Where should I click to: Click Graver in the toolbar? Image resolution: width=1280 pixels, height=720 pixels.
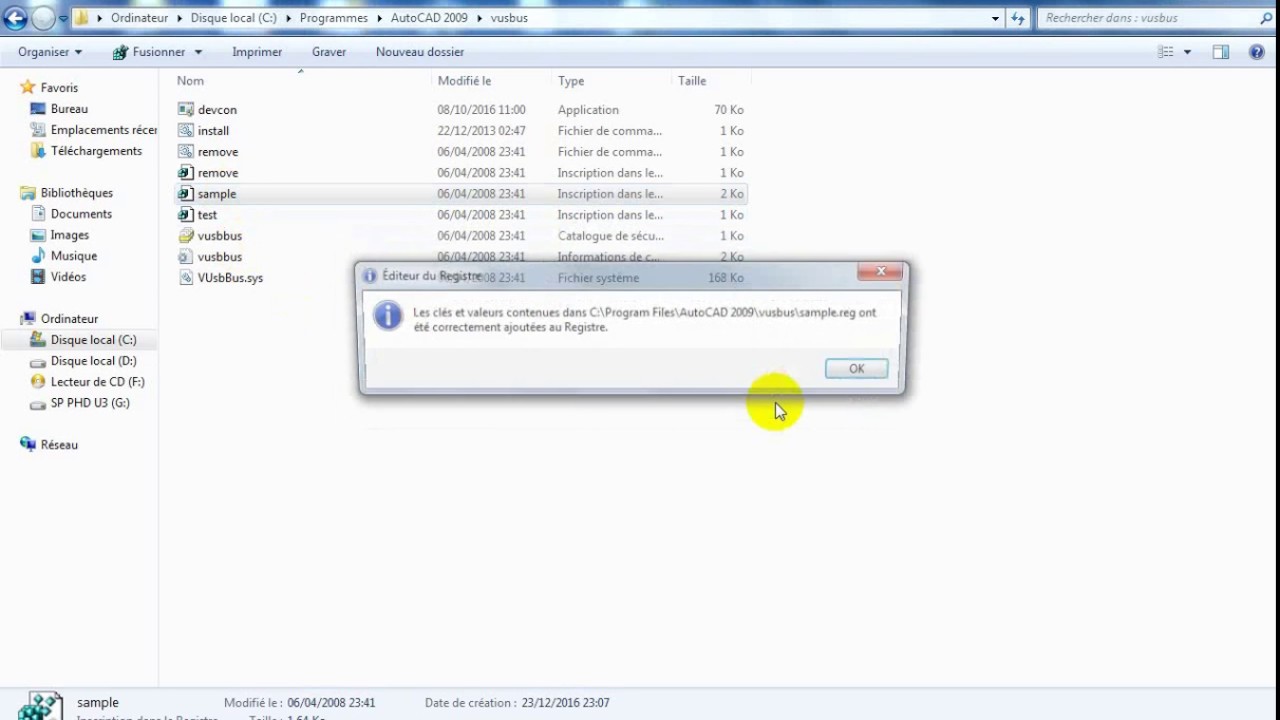[x=329, y=52]
